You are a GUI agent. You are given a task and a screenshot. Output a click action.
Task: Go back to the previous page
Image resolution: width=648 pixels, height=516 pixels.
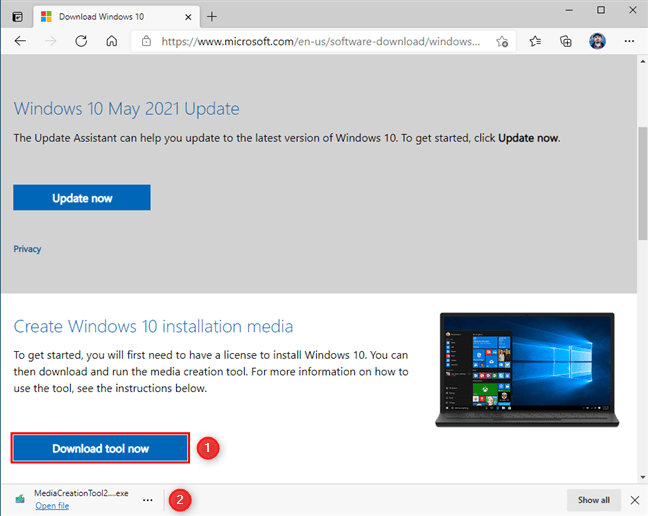[x=20, y=41]
